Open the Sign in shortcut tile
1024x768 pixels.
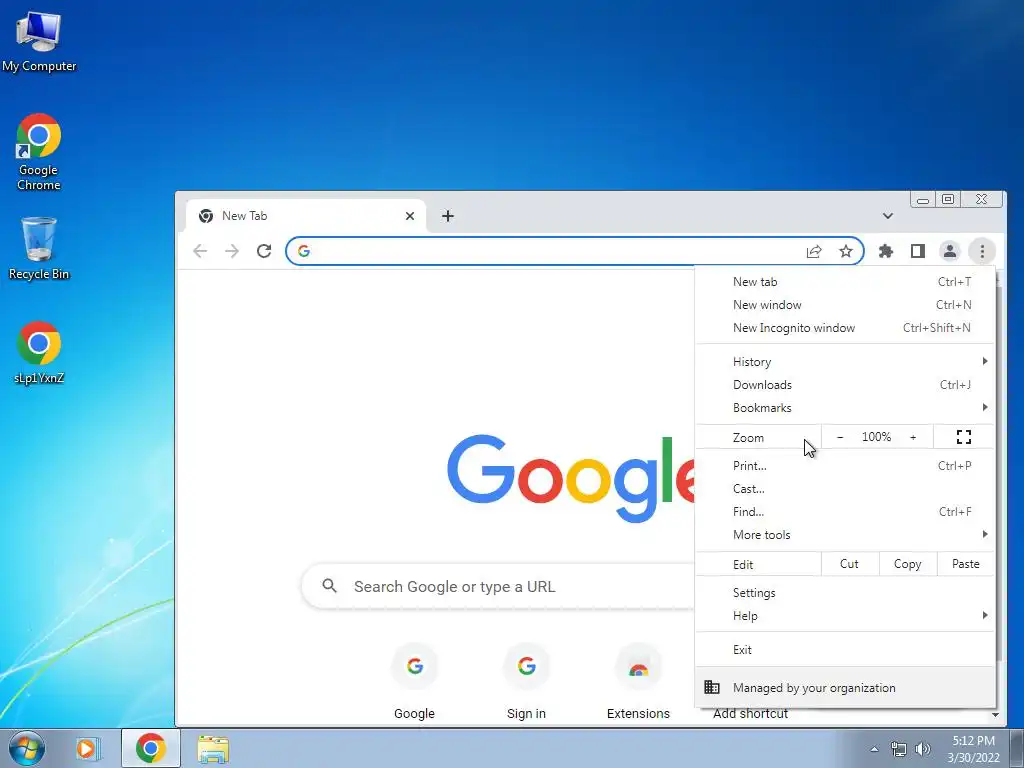click(x=526, y=682)
